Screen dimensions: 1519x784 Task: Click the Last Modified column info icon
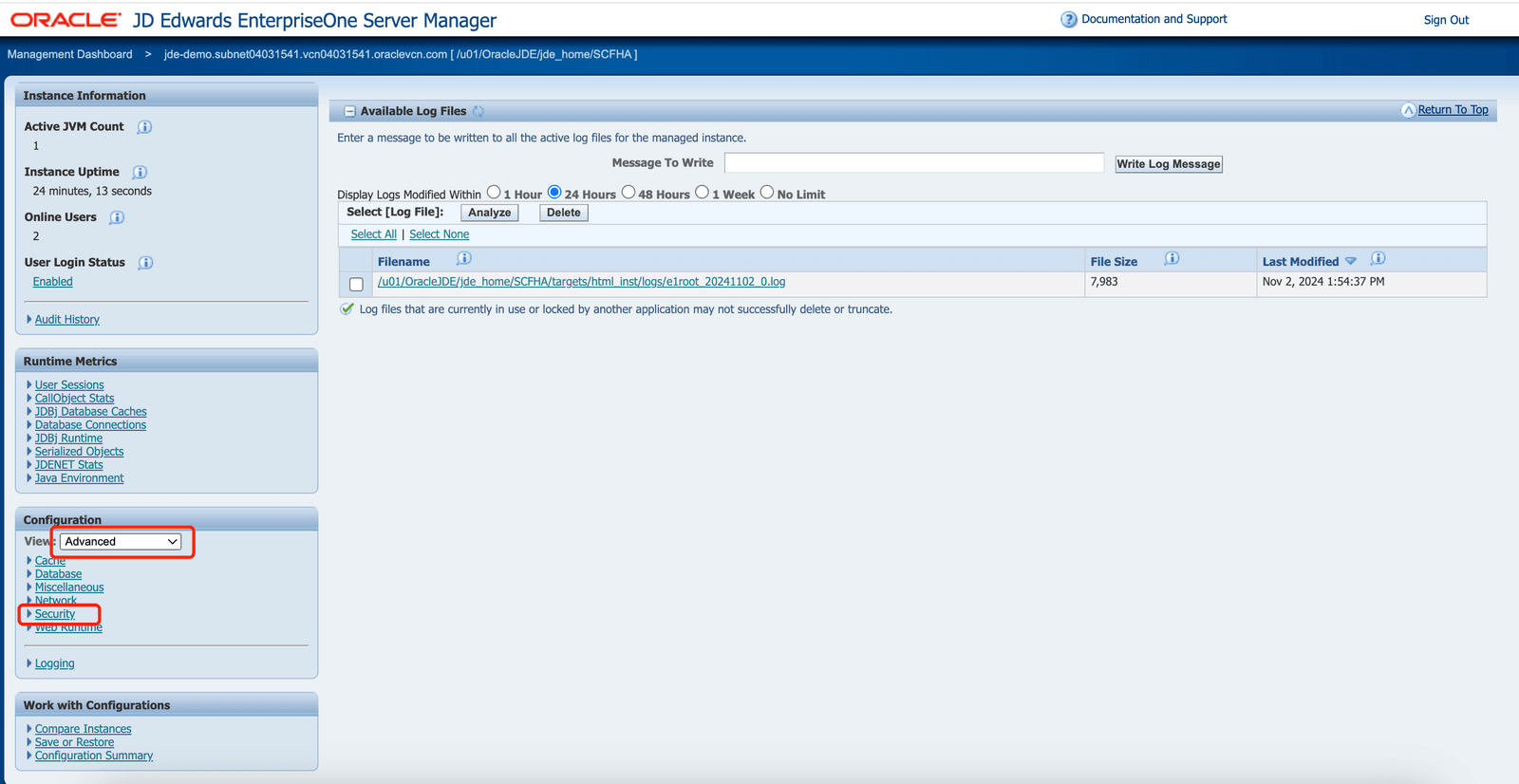1378,258
